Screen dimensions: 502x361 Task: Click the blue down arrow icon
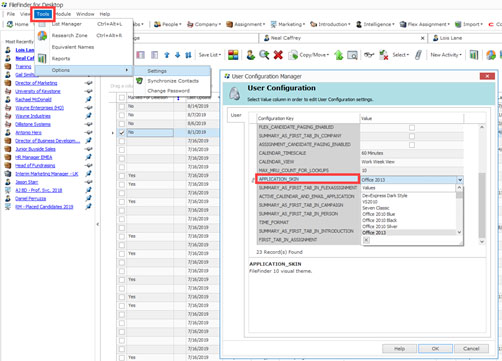pyautogui.click(x=178, y=55)
